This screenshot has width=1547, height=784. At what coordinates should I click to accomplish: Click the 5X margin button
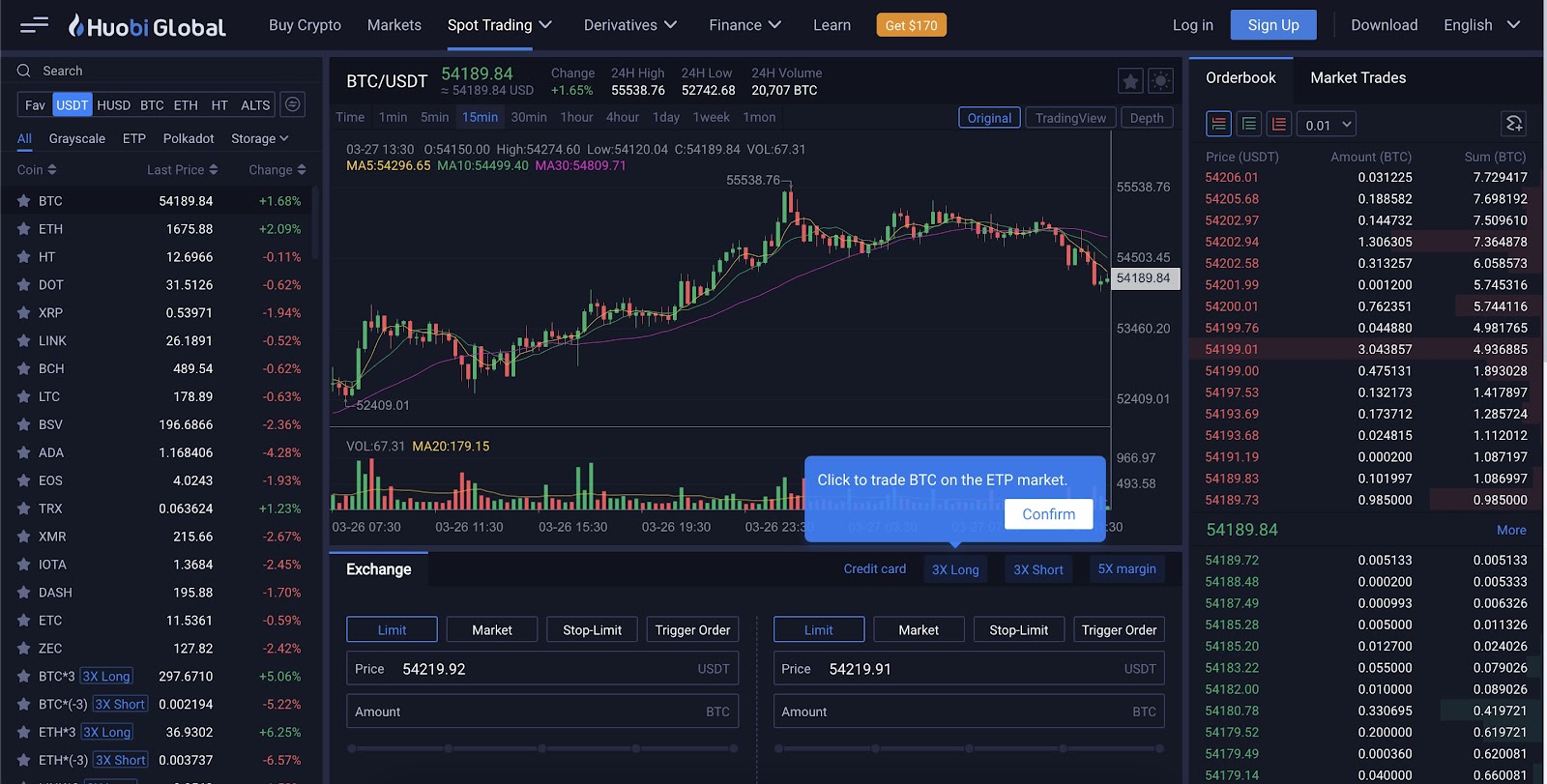(x=1126, y=569)
